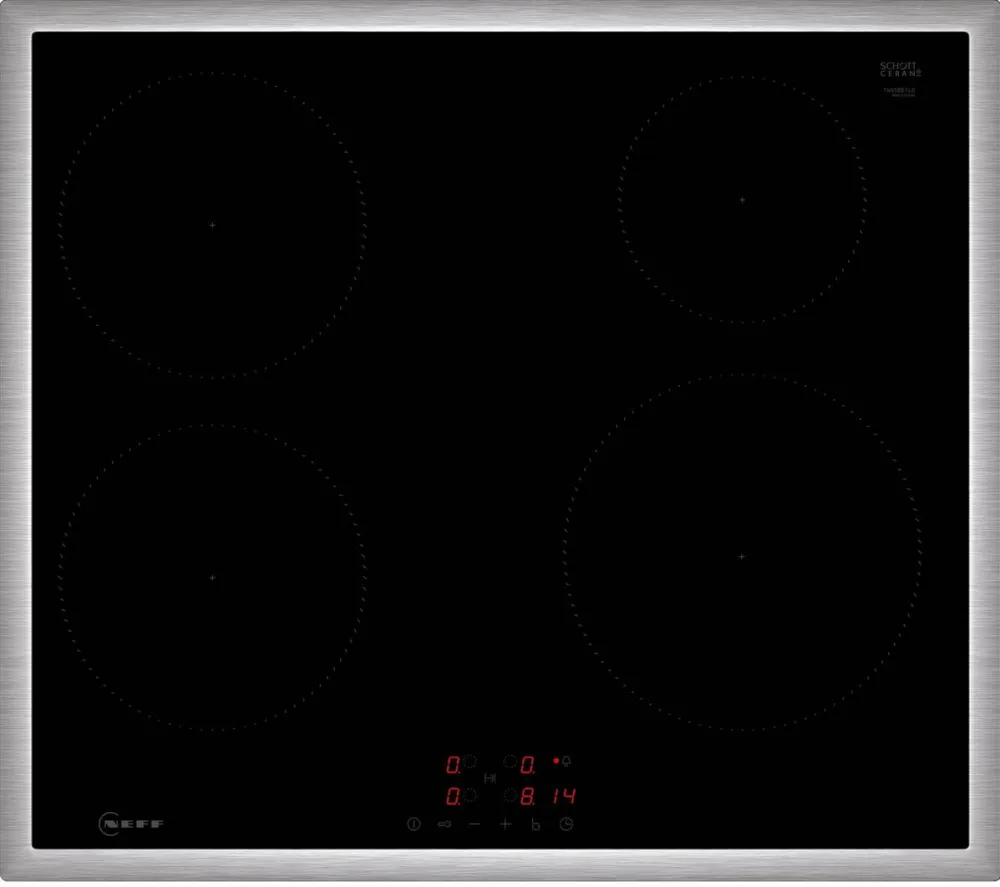Select the rear right zone circle symbol
1000x887 pixels.
tap(510, 761)
